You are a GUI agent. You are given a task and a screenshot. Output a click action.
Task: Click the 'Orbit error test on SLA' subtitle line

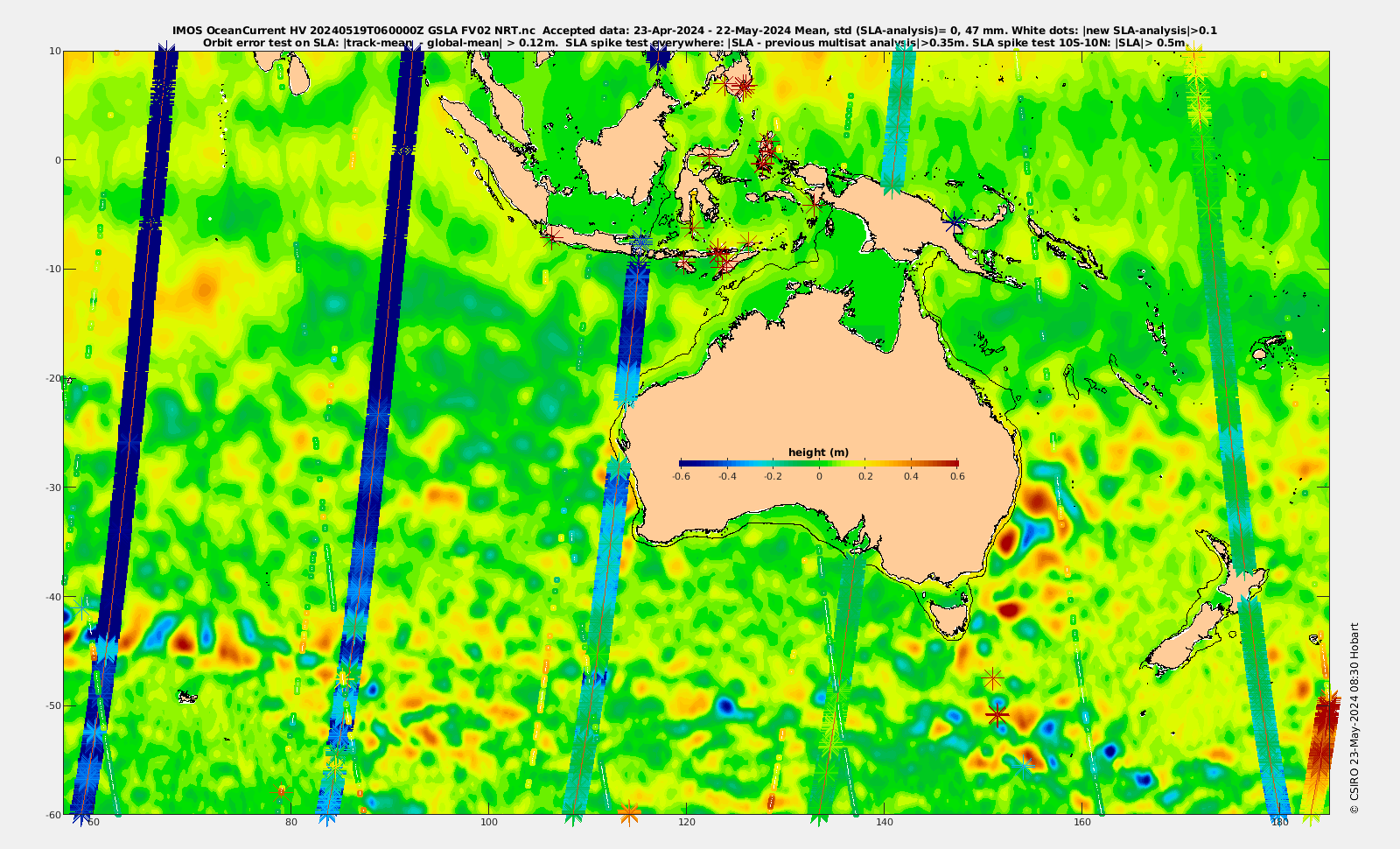point(694,42)
